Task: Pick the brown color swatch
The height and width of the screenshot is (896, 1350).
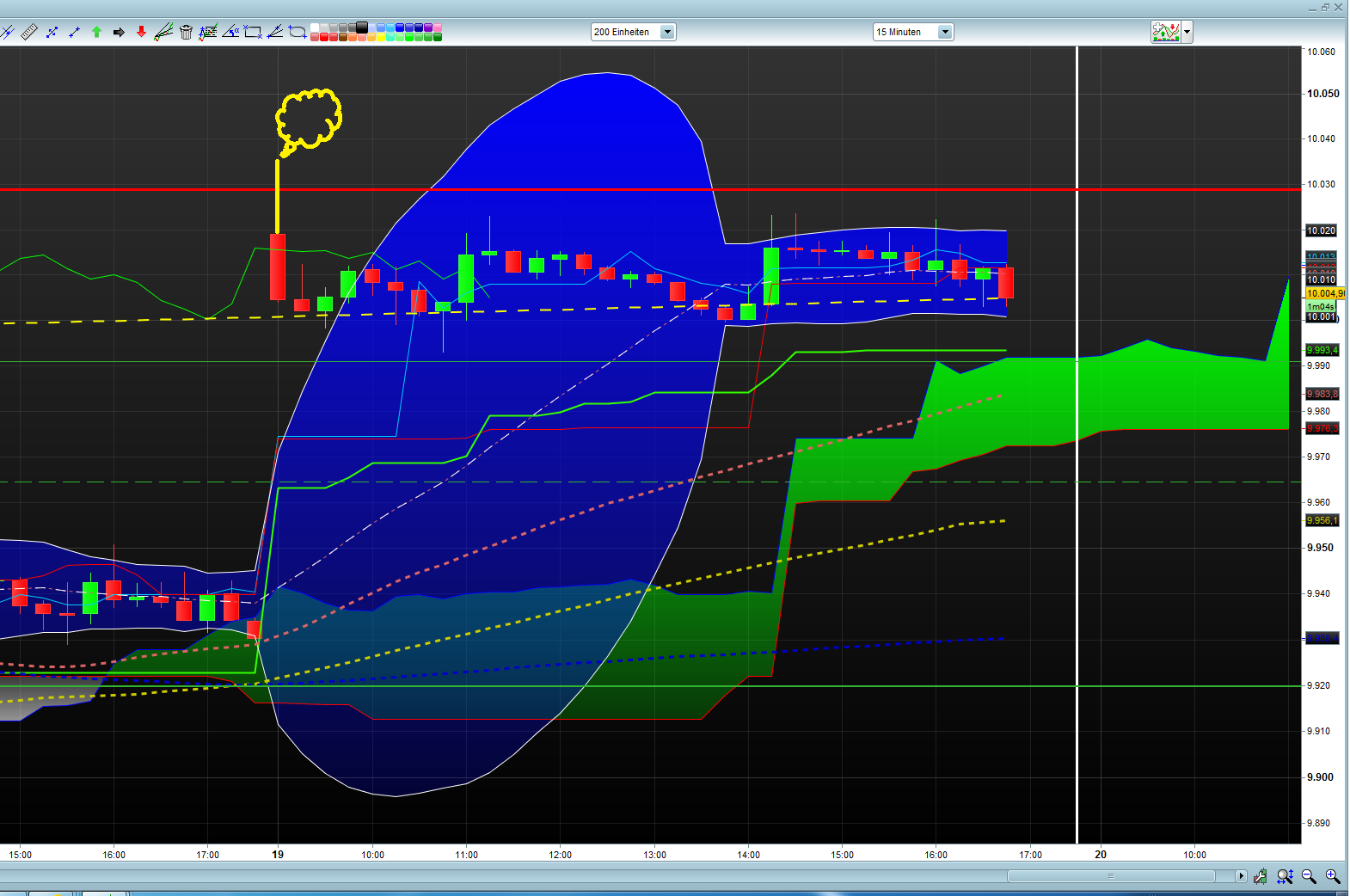Action: point(343,37)
